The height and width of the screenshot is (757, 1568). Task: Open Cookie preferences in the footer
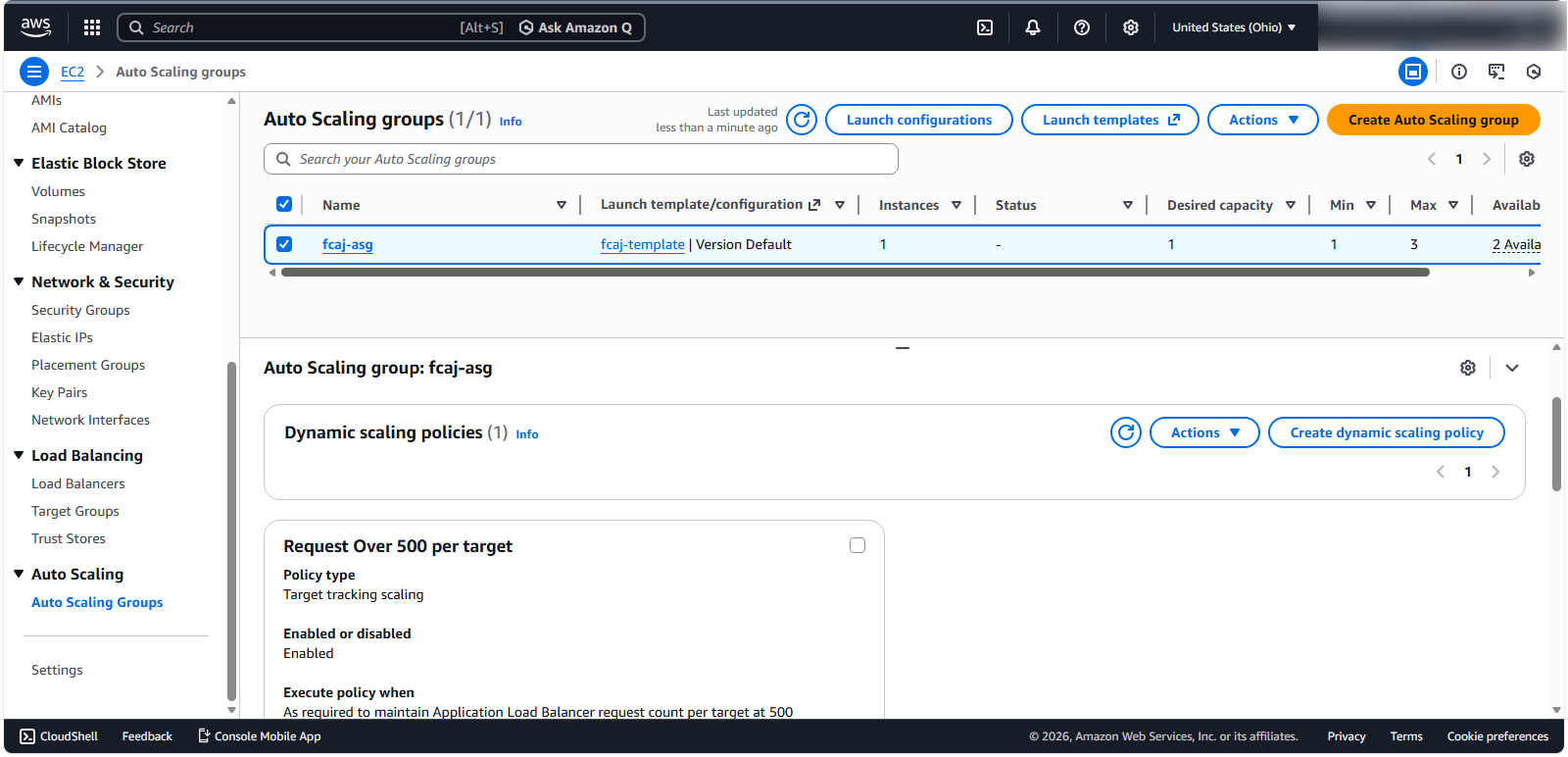(1497, 736)
